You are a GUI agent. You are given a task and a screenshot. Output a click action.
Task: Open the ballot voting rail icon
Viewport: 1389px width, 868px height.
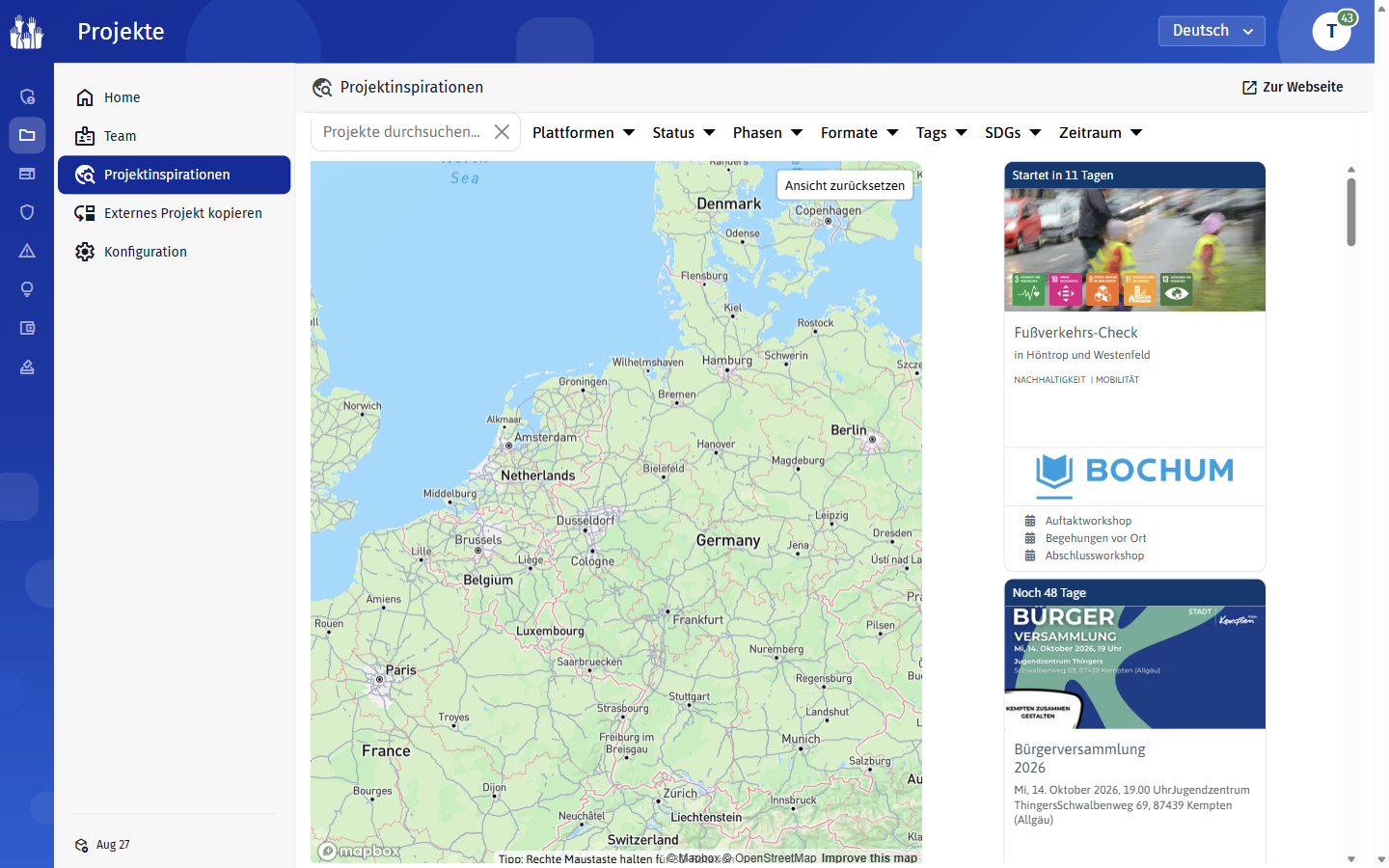(x=27, y=366)
